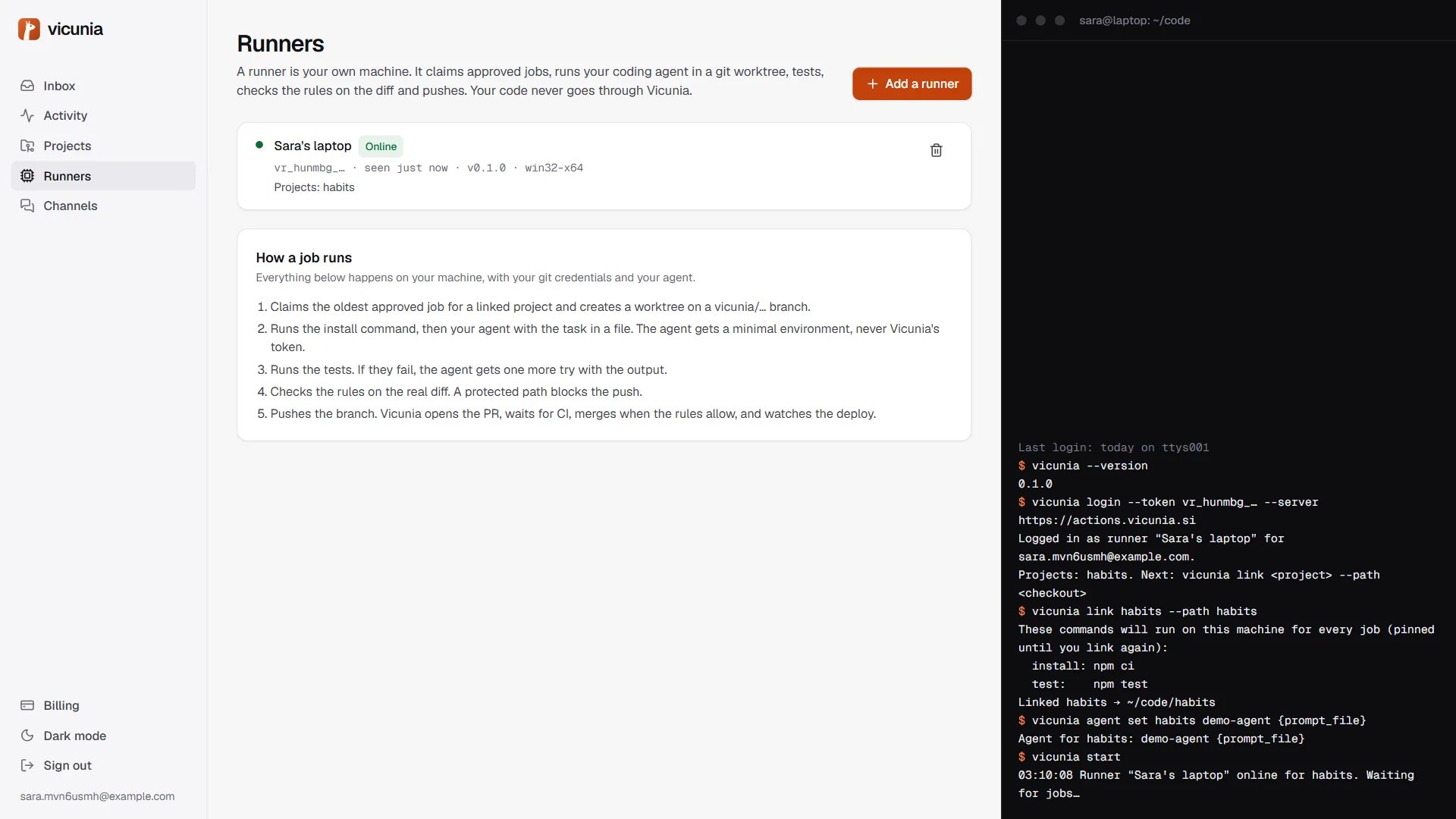Click the Billing card icon
Image resolution: width=1456 pixels, height=819 pixels.
coord(27,705)
